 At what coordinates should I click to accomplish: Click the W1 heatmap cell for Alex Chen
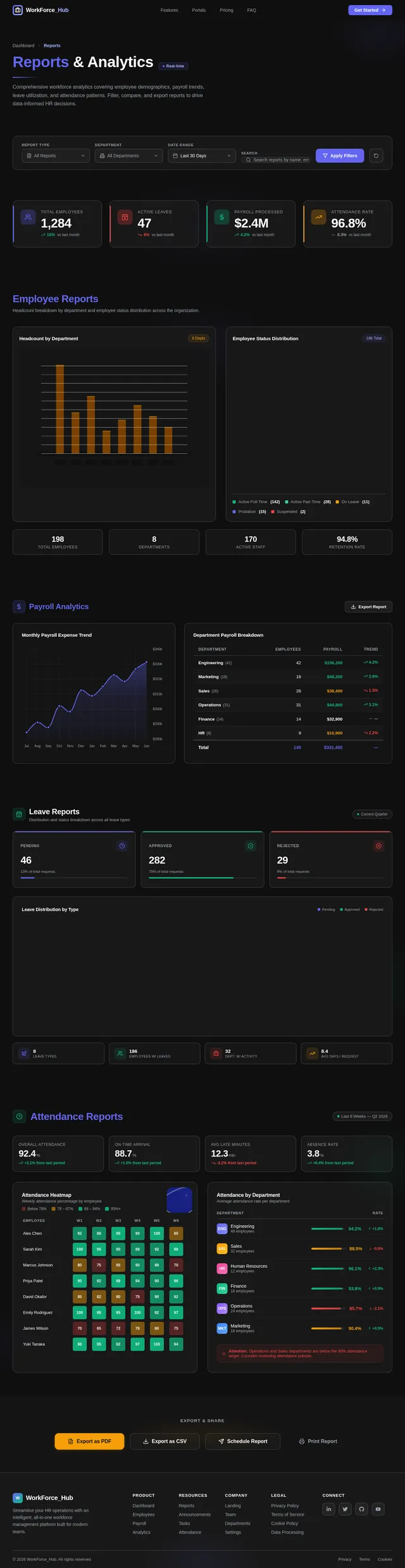(x=80, y=1233)
